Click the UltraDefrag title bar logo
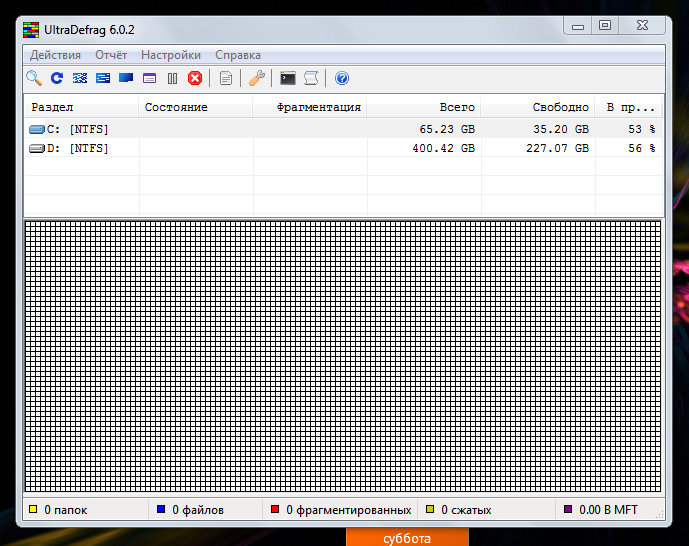 click(31, 30)
